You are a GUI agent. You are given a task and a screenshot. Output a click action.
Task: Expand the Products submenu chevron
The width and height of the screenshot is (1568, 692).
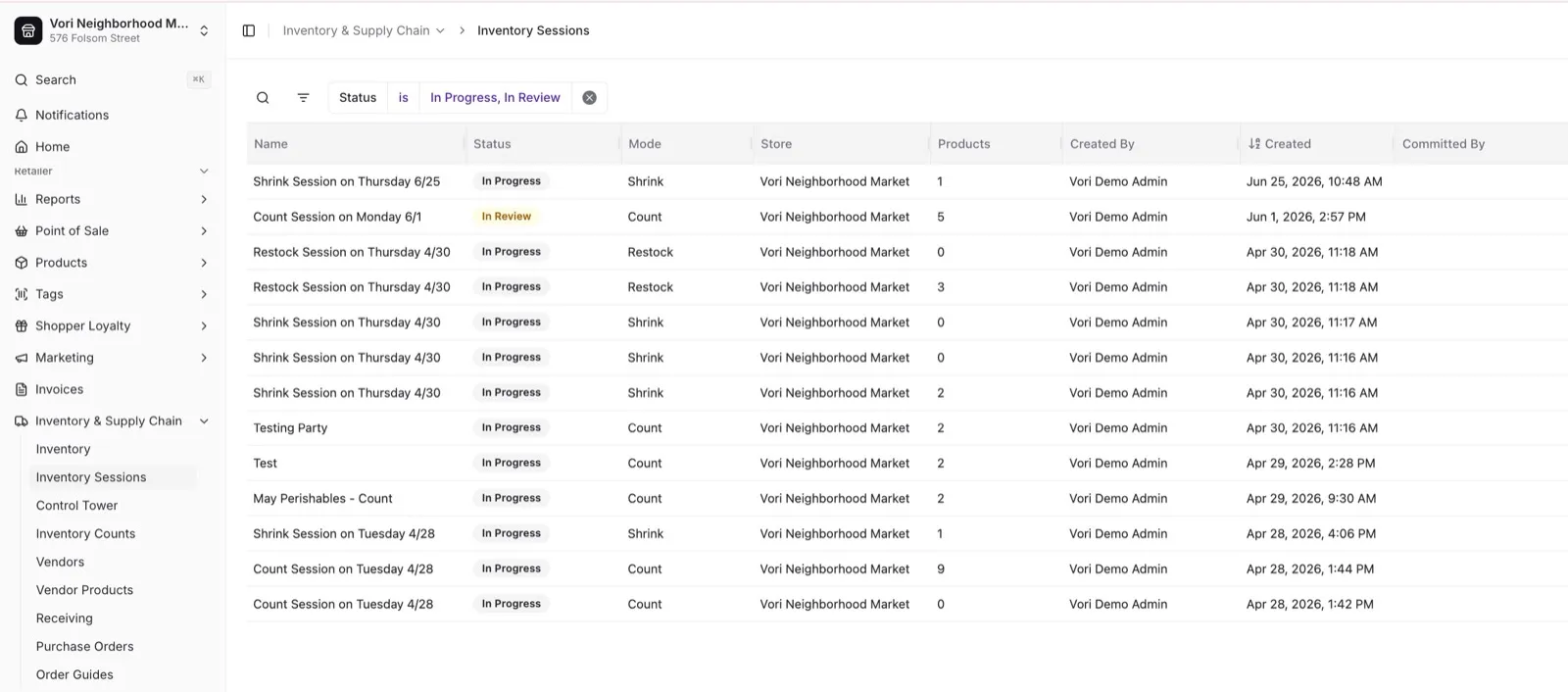click(204, 263)
